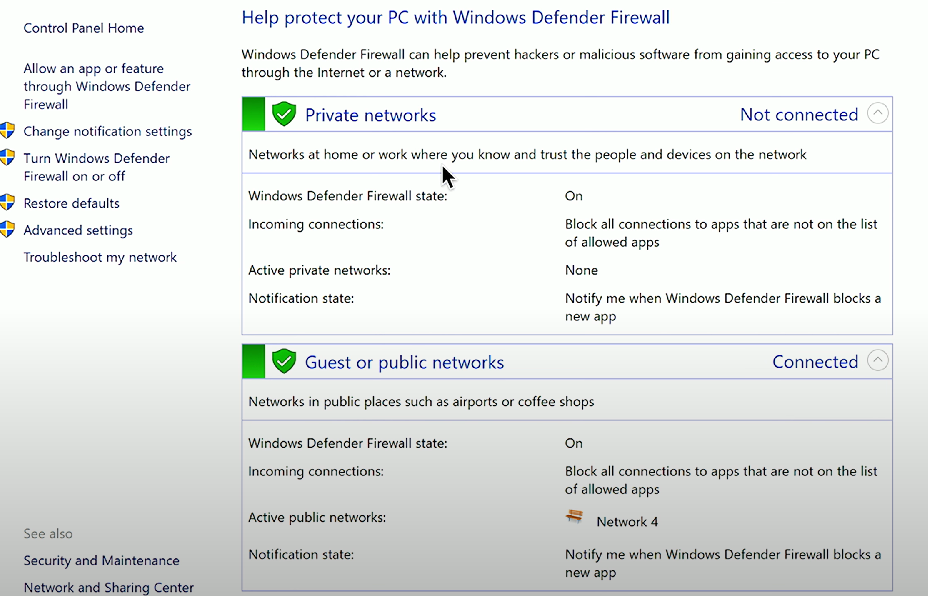Select the Restore defaults link

[x=72, y=203]
